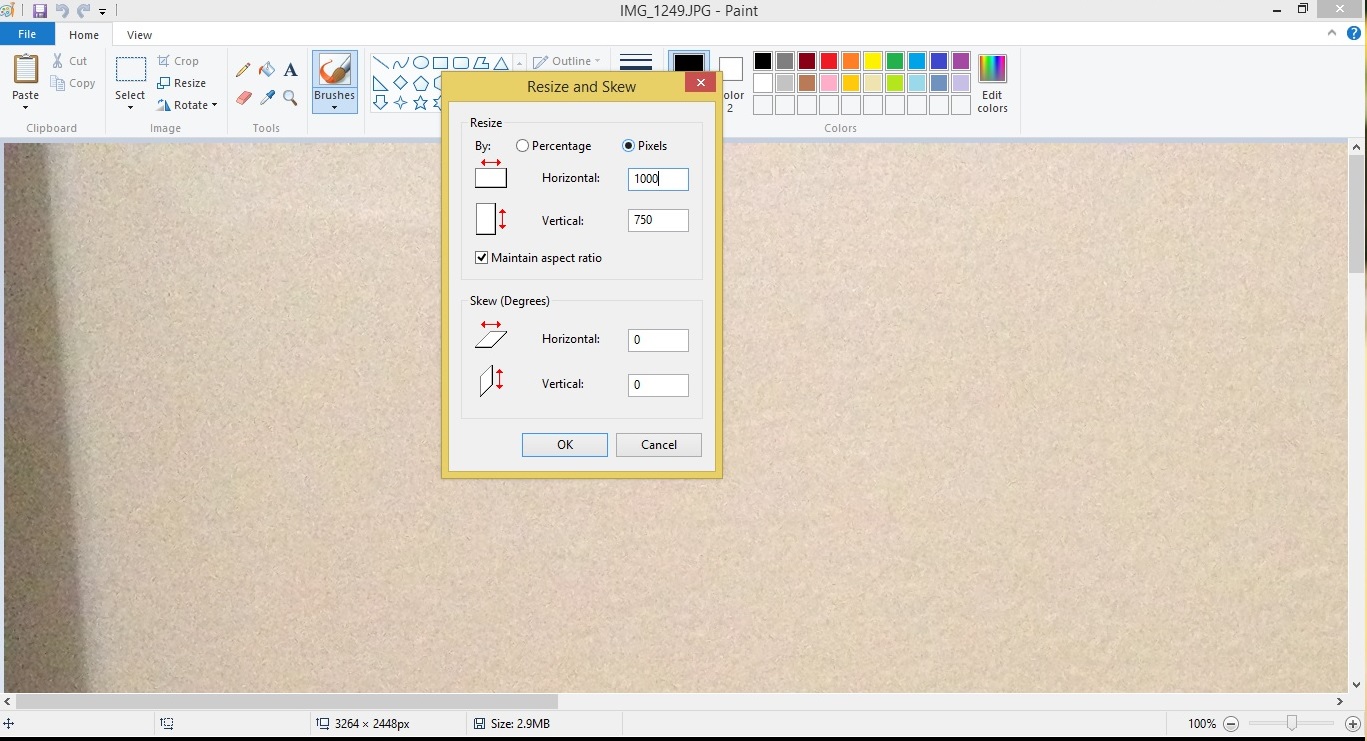
Task: Confirm resize with OK button
Action: click(564, 445)
